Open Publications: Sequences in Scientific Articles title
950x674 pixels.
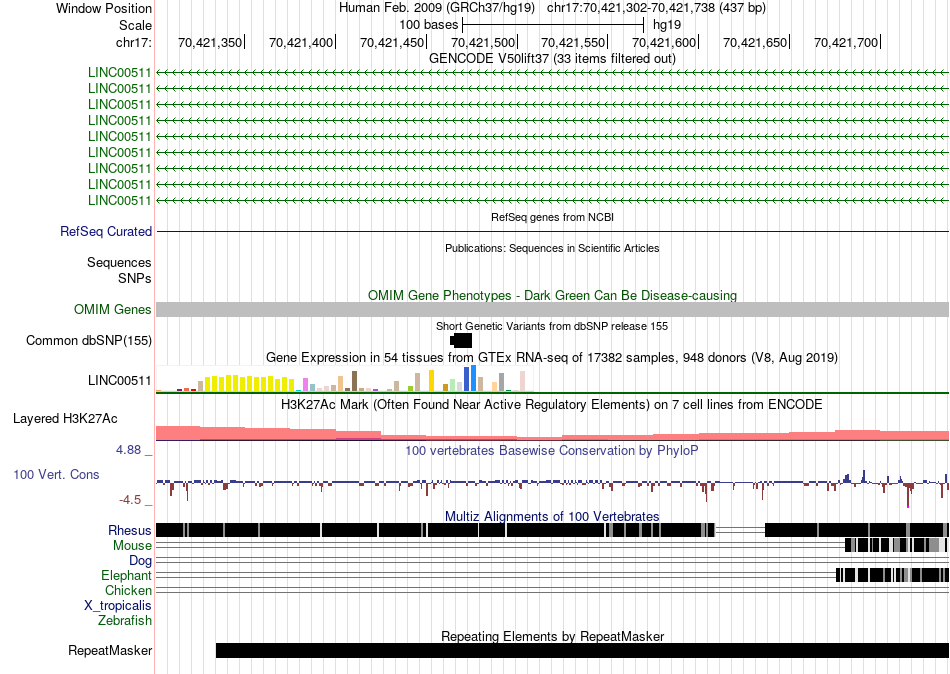552,248
